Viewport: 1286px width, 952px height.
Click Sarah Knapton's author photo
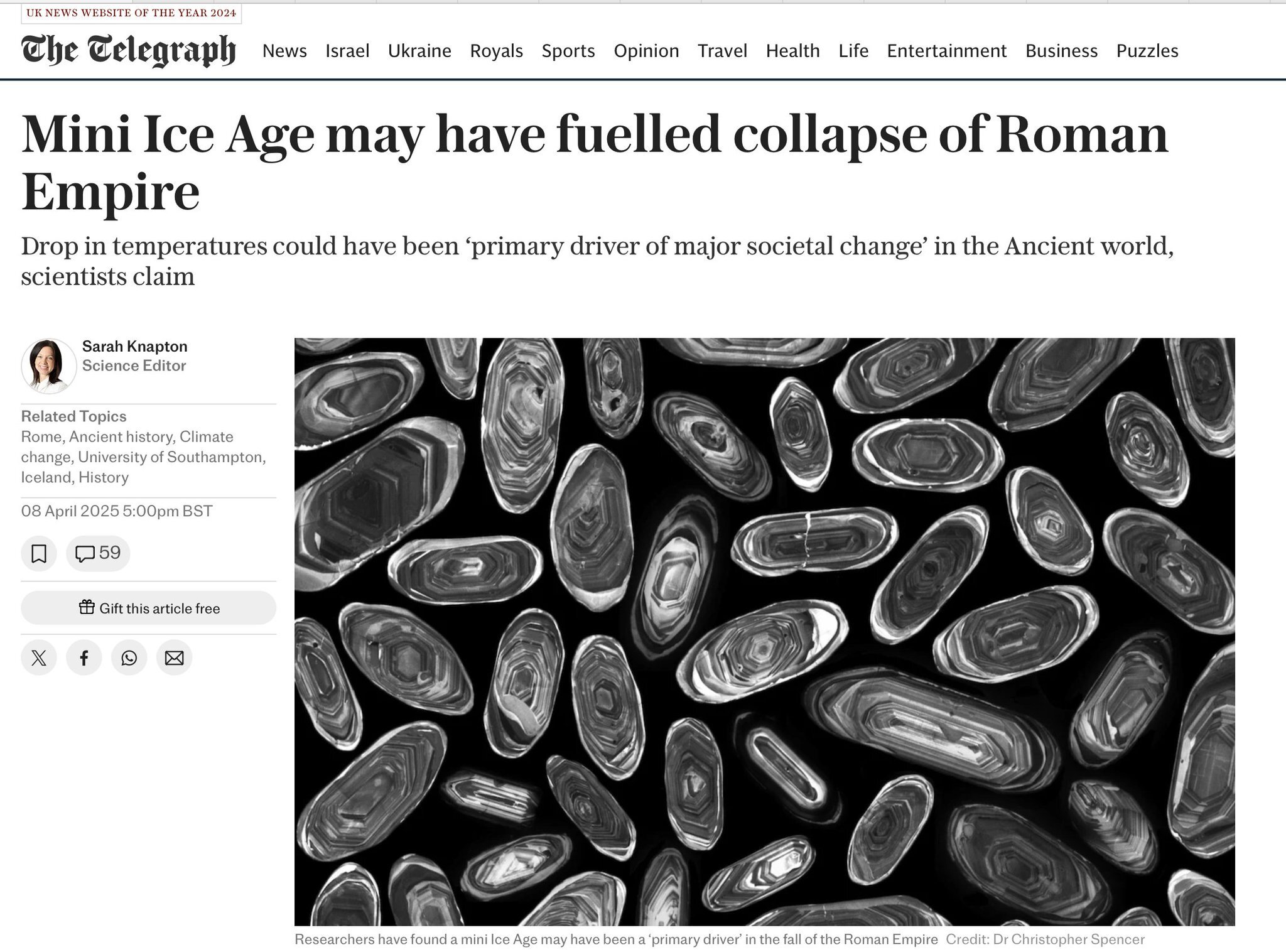coord(48,366)
